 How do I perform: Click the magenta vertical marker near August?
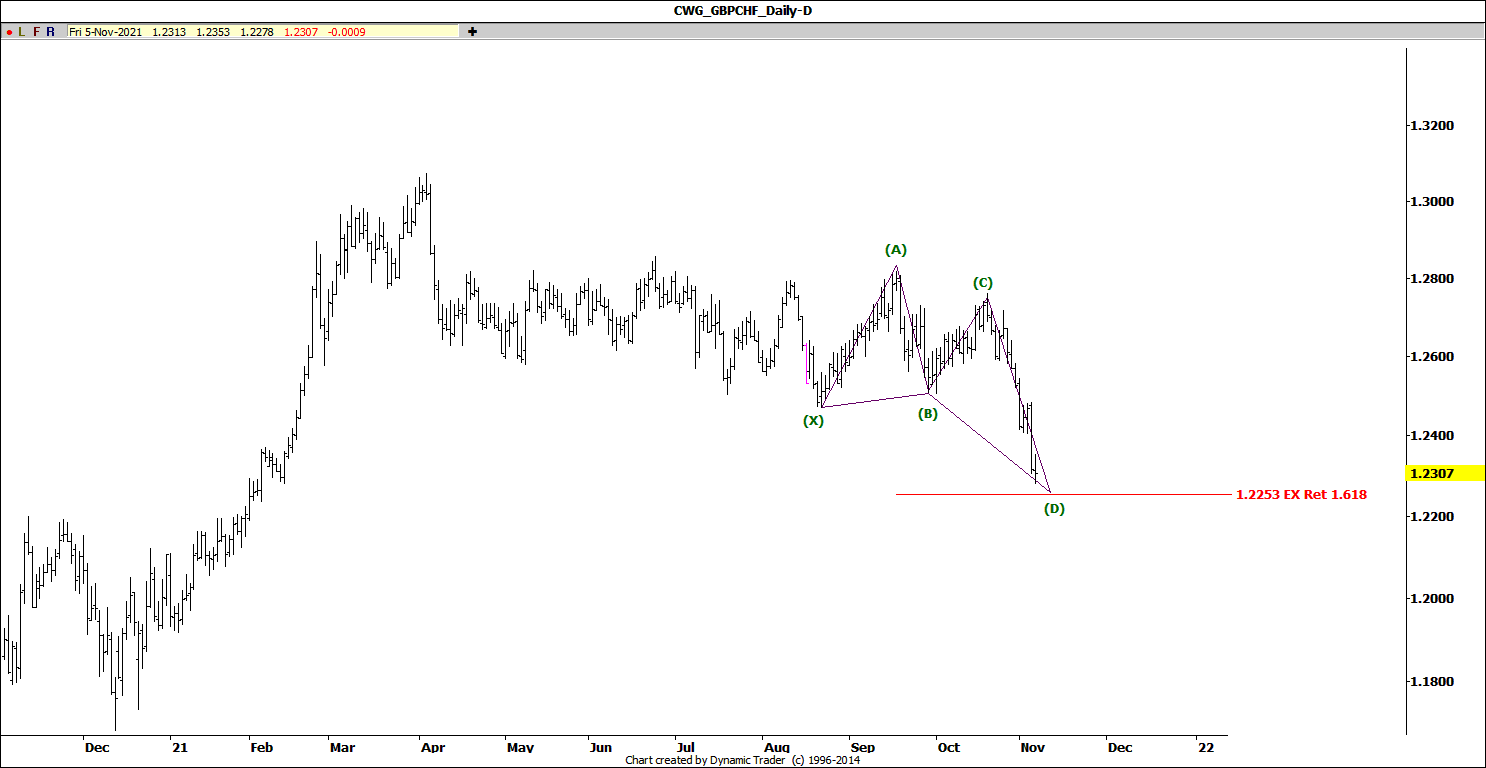click(x=806, y=361)
